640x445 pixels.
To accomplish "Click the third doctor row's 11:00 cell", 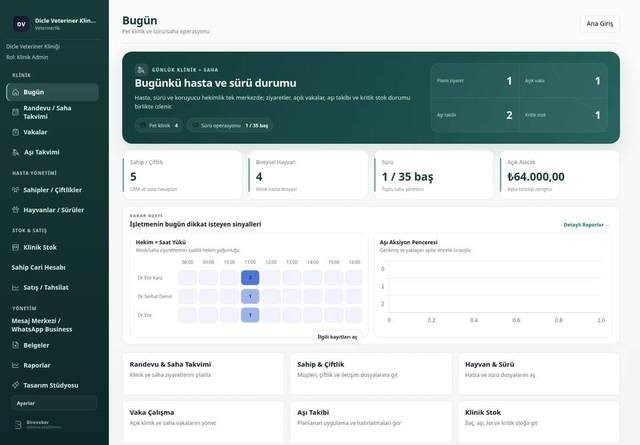I will [250, 315].
